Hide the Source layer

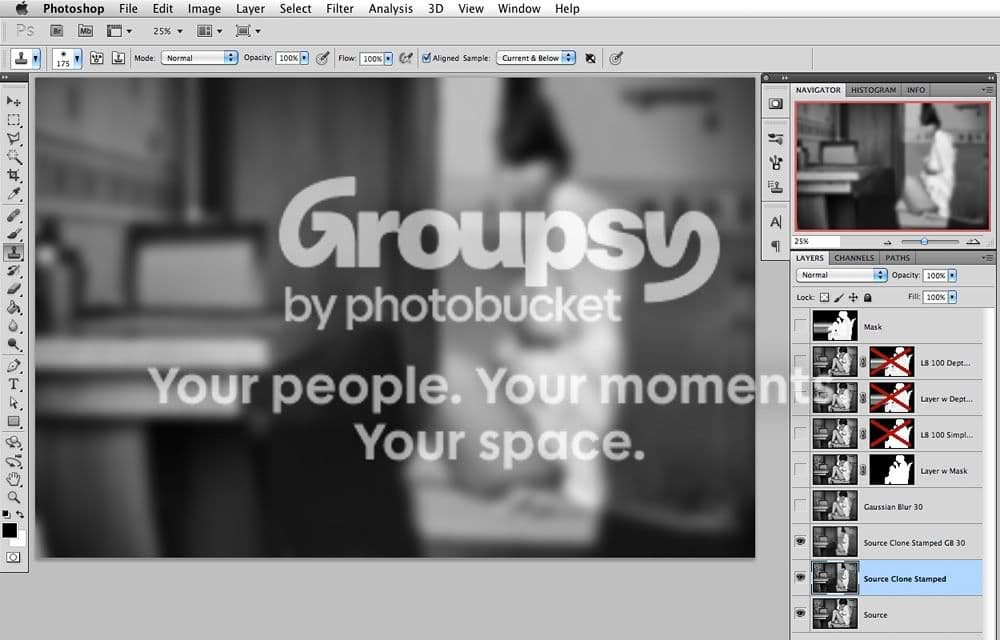[x=800, y=614]
